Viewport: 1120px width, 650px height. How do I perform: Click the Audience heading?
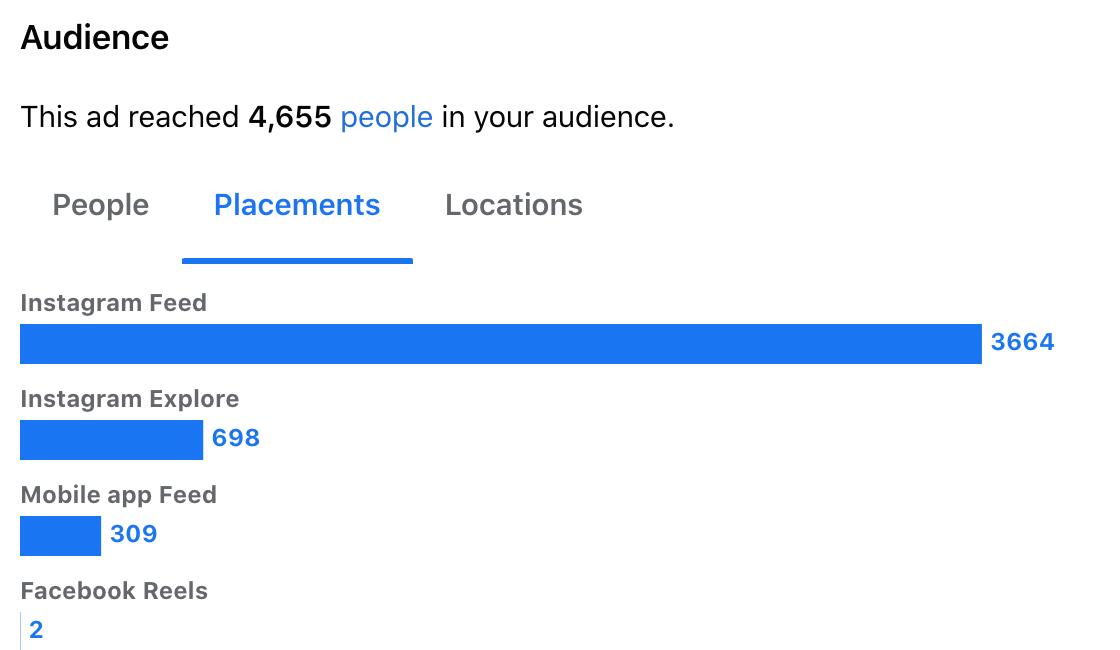pyautogui.click(x=95, y=38)
